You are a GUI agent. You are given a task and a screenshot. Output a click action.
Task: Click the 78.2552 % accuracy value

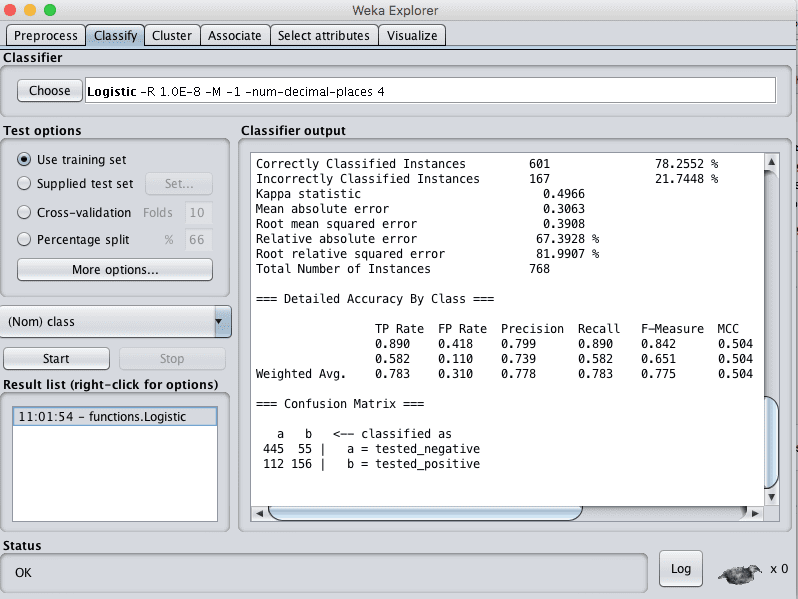(687, 164)
